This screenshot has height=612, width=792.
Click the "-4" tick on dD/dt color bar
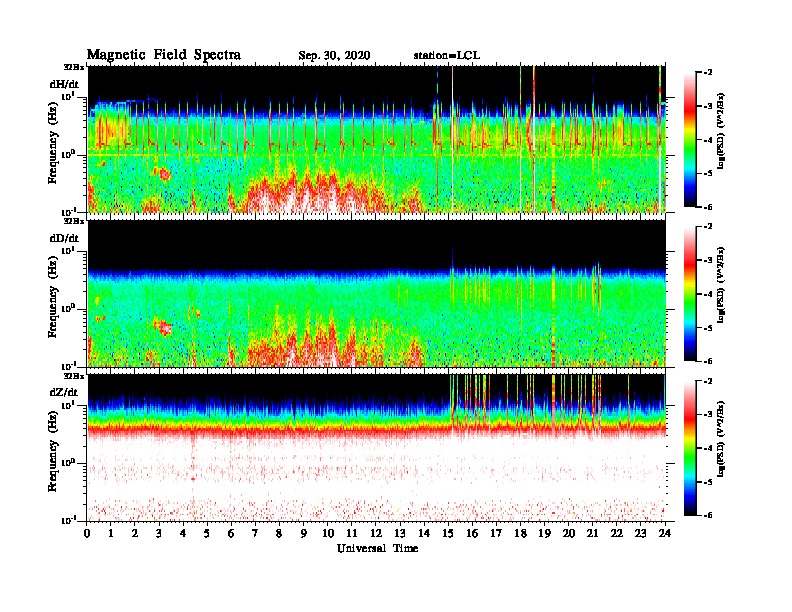(x=708, y=294)
